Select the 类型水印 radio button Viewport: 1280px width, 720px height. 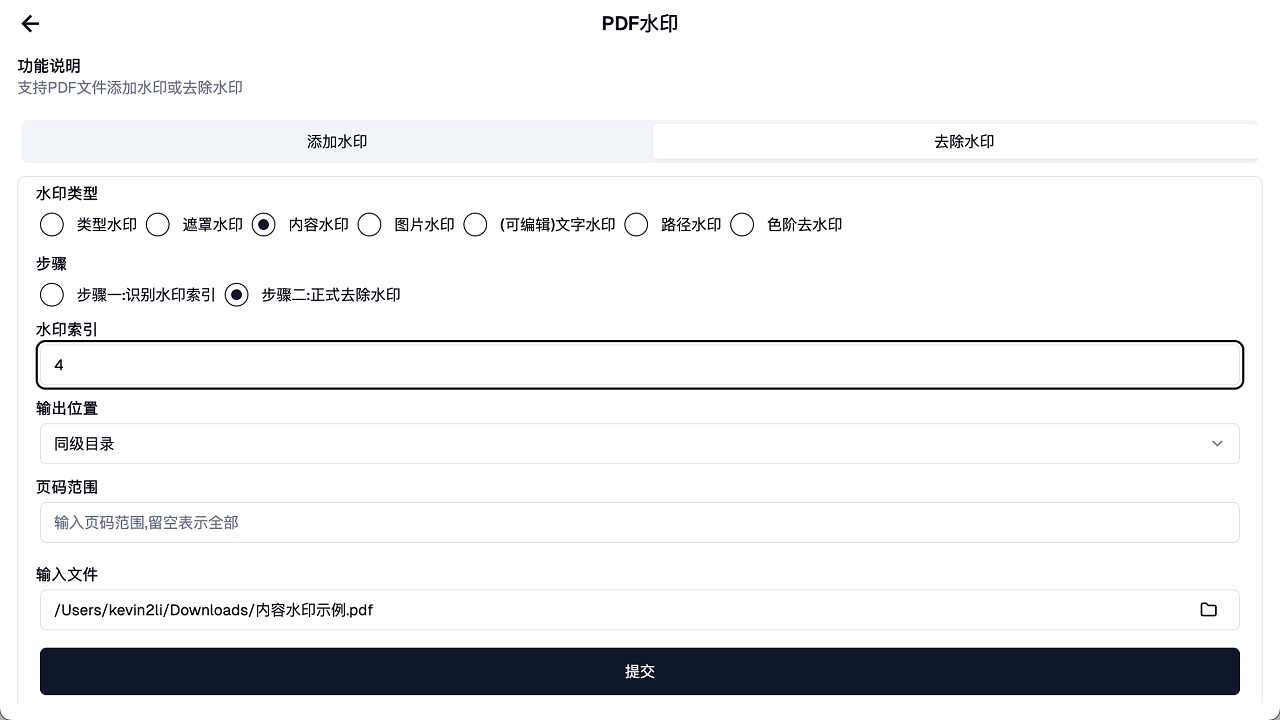(52, 225)
